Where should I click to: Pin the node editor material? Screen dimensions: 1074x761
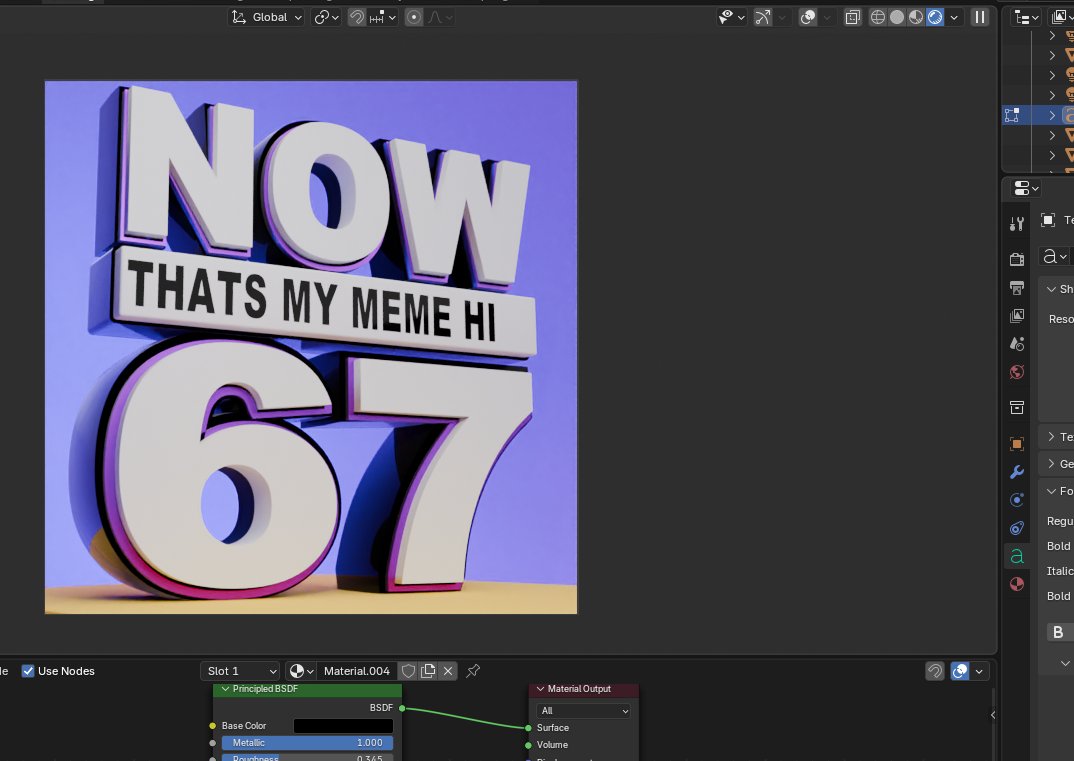(x=473, y=671)
